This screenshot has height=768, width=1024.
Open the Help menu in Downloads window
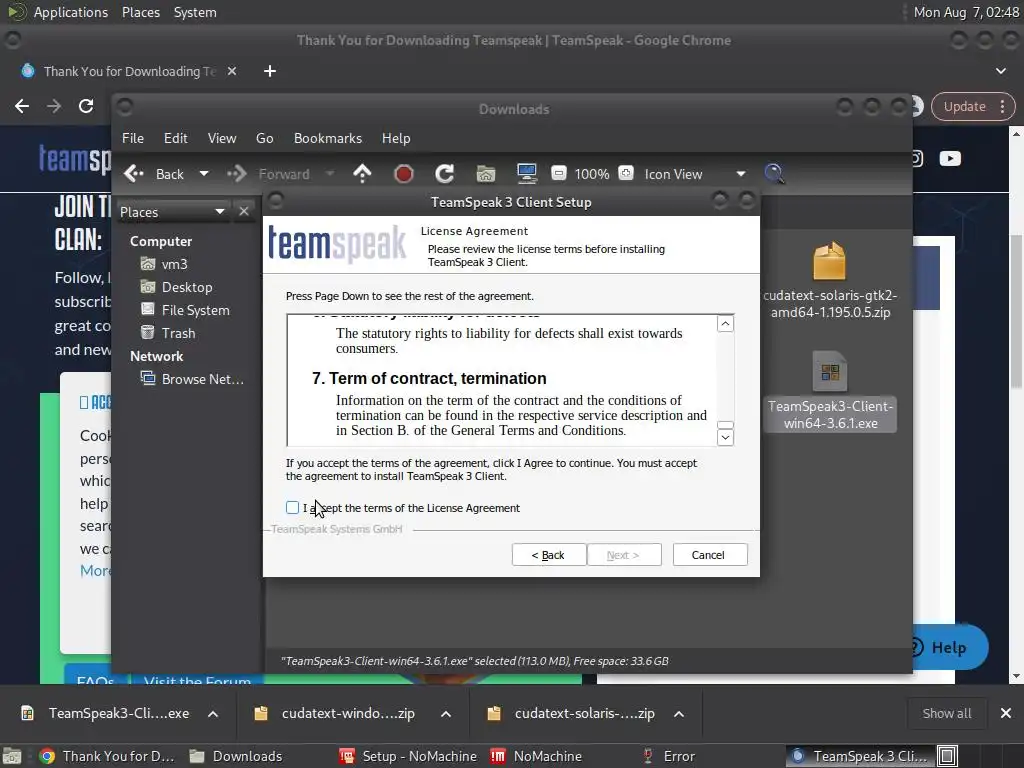pyautogui.click(x=396, y=138)
